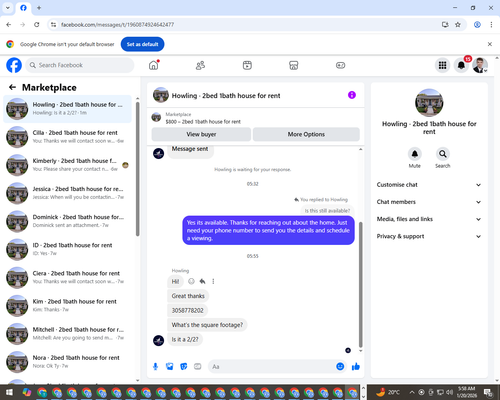Screen dimensions: 500x400
Task: Click the back arrow beside Marketplace
Action: click(12, 87)
